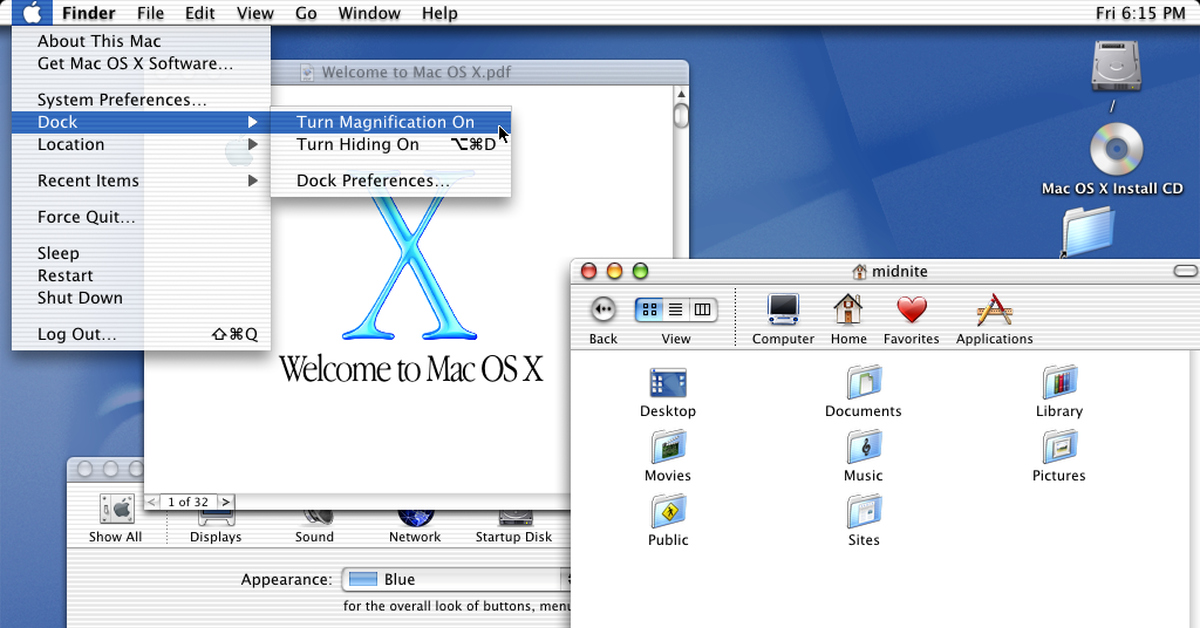This screenshot has width=1200, height=628.
Task: Go to next PDF page arrow
Action: point(226,502)
